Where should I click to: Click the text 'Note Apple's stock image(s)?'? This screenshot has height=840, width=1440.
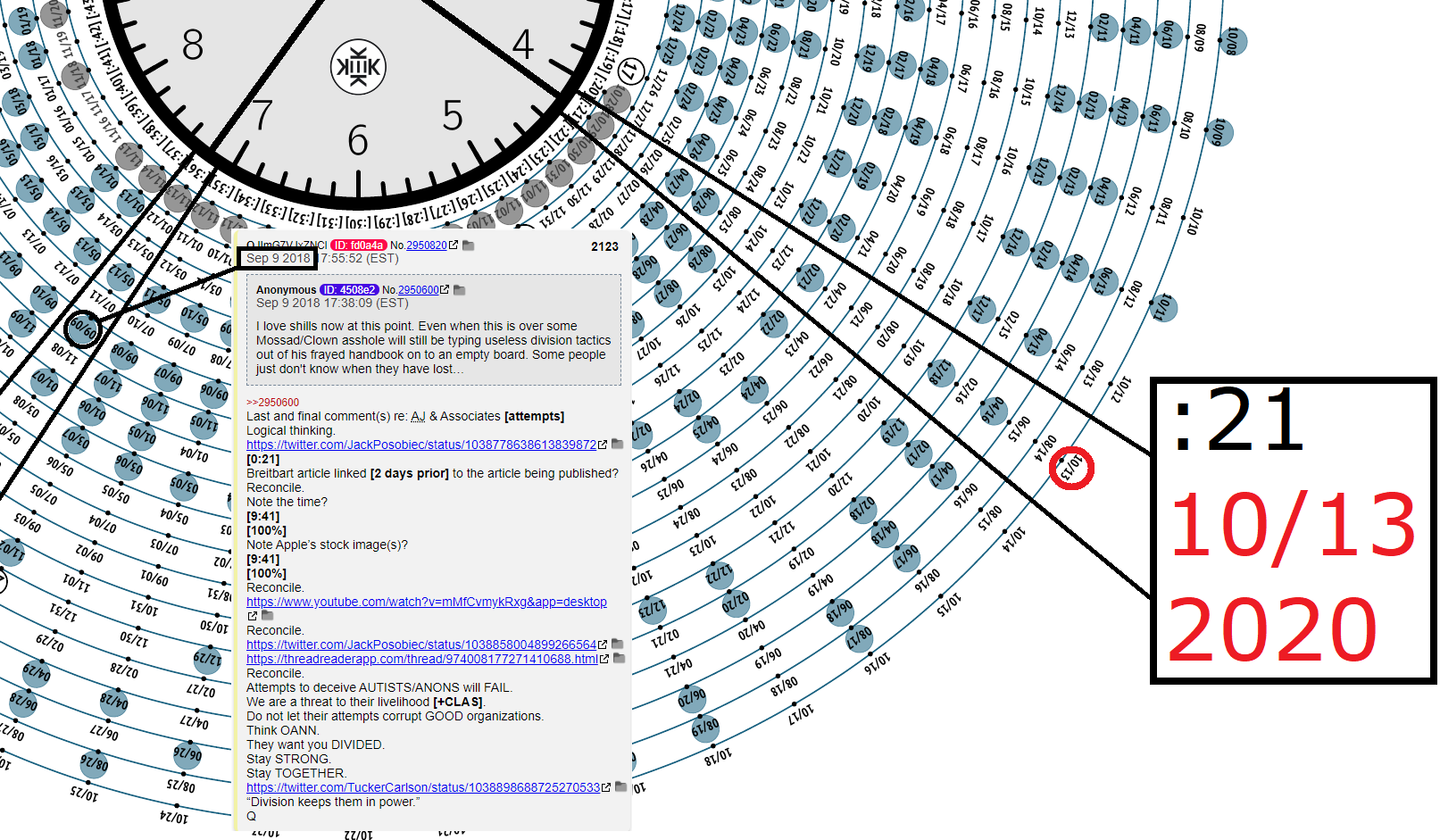click(x=327, y=545)
